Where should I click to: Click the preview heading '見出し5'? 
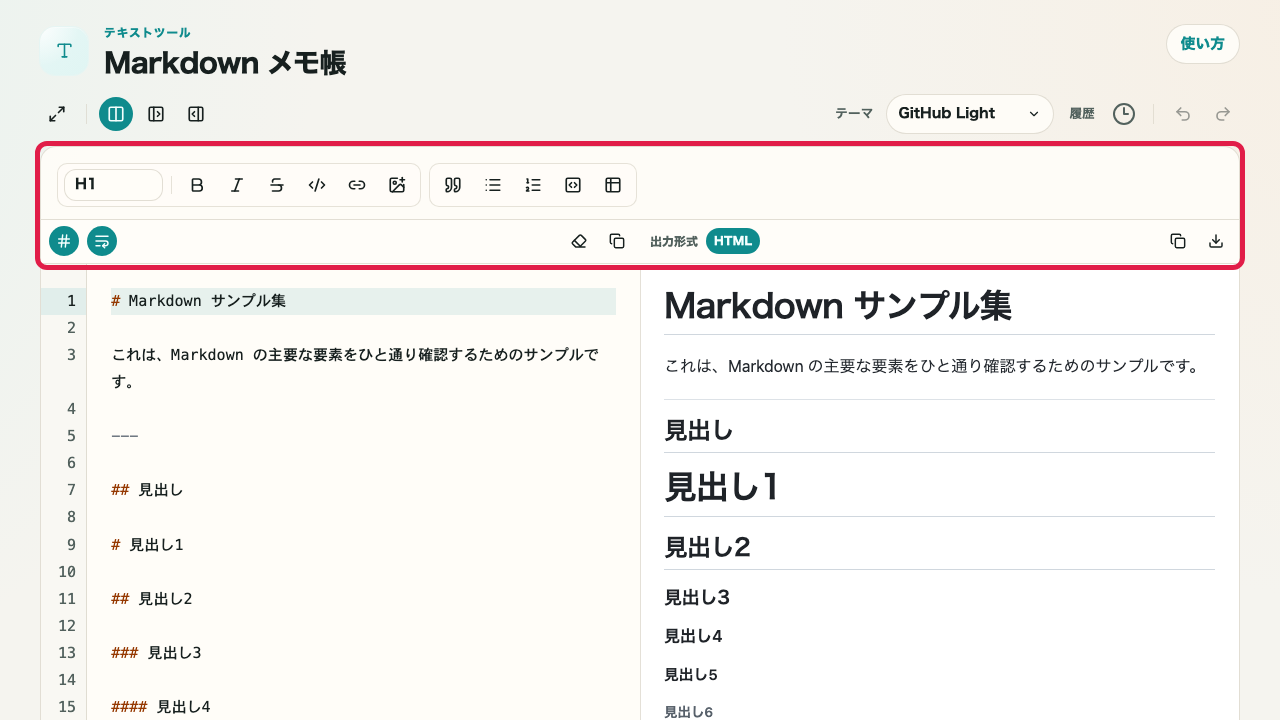tap(691, 675)
